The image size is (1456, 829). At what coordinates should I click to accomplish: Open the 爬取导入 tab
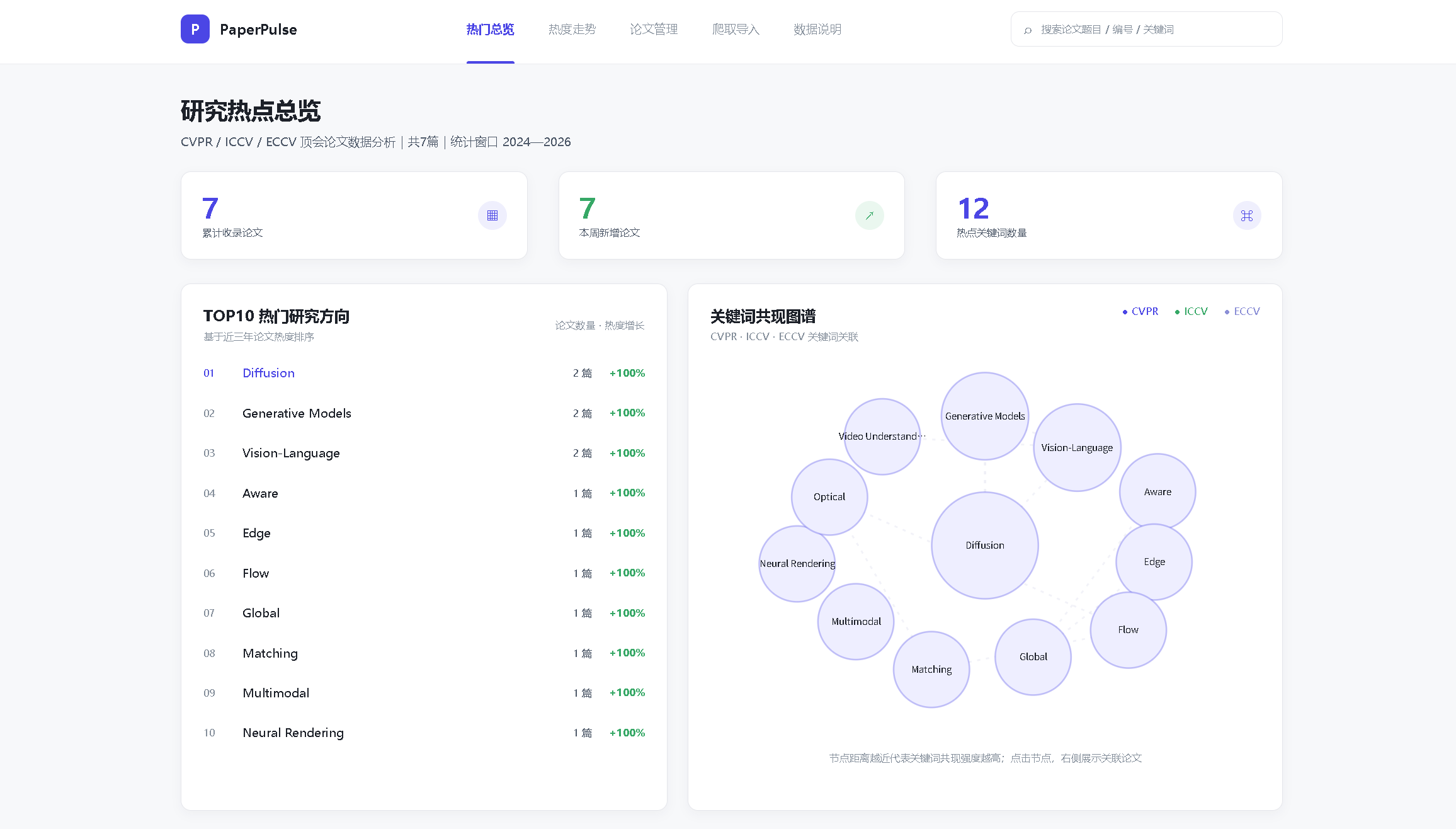click(x=736, y=30)
